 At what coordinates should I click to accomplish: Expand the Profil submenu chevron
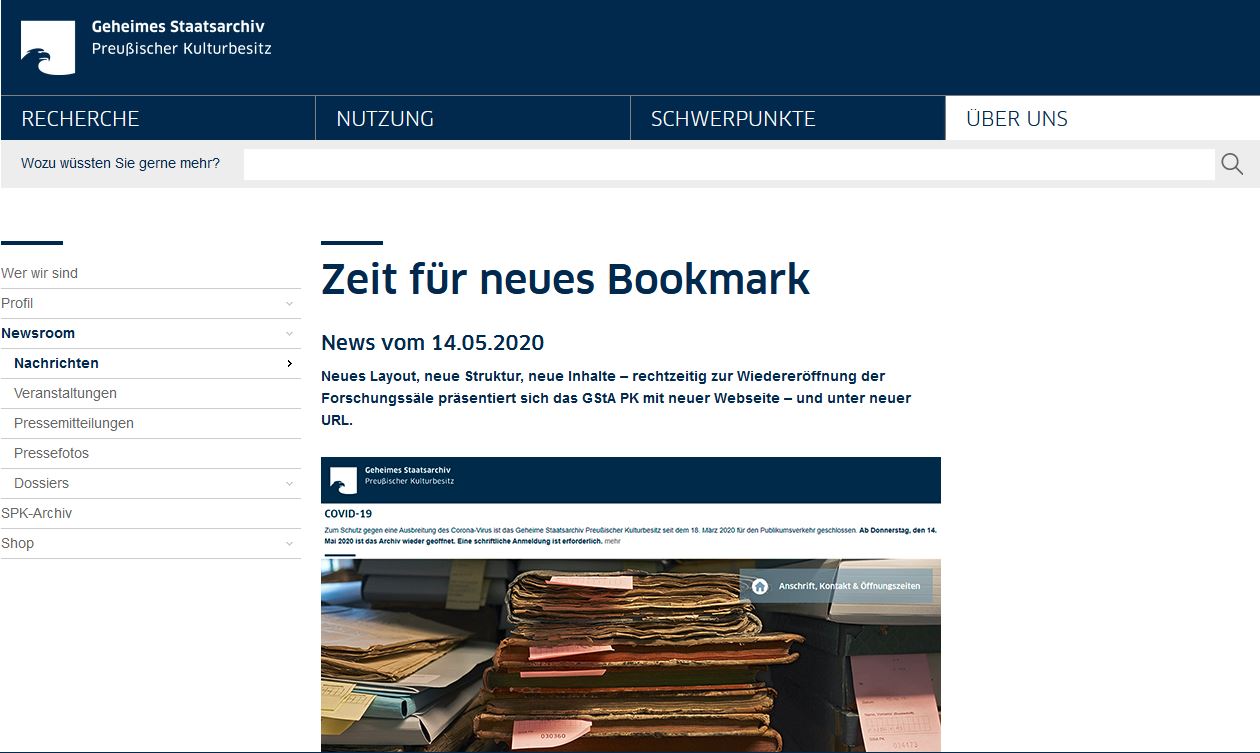click(x=289, y=304)
